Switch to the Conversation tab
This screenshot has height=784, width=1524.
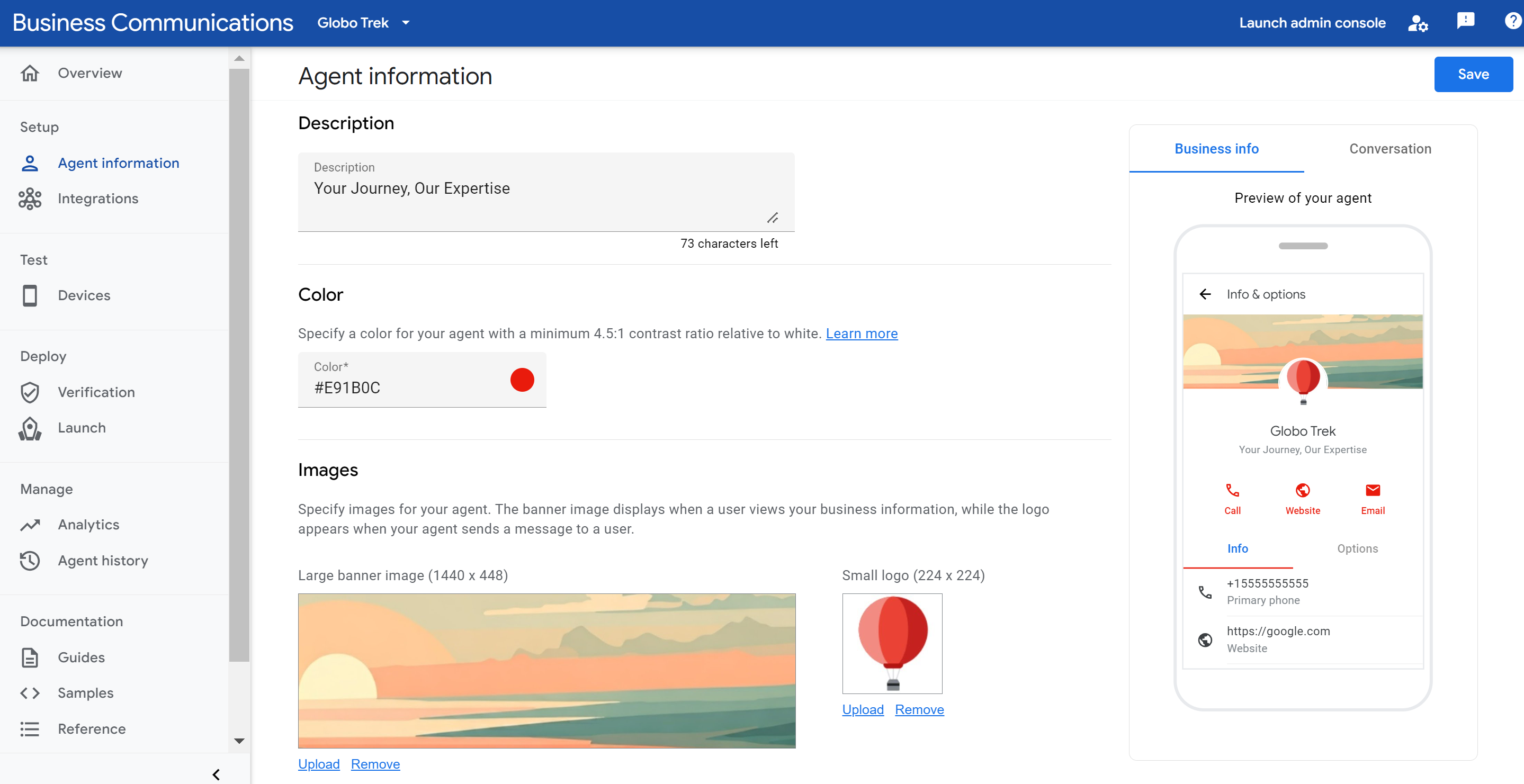click(1391, 148)
